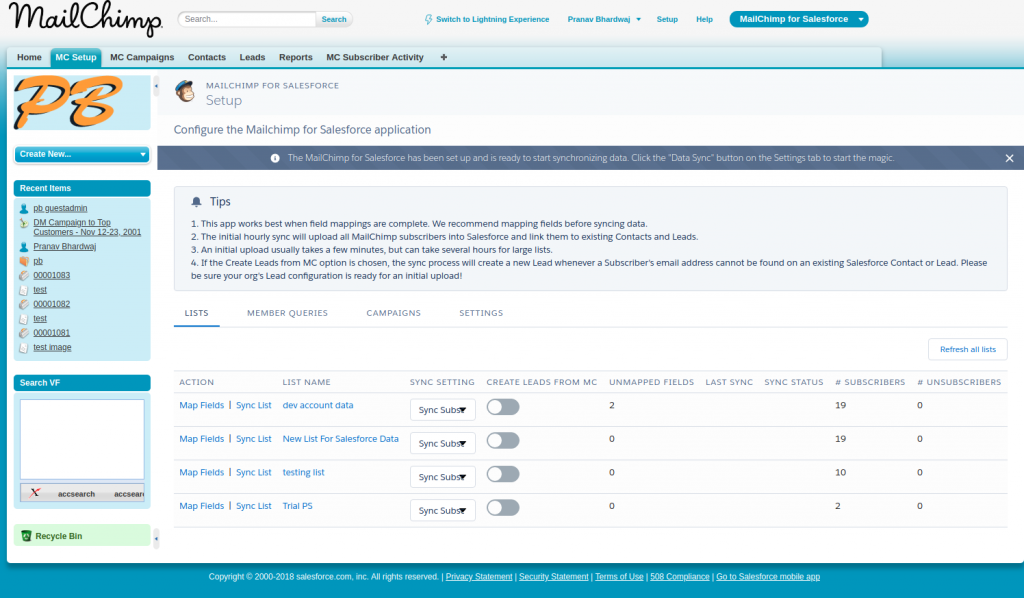Click in the header Search field
1024x598 pixels.
[247, 20]
